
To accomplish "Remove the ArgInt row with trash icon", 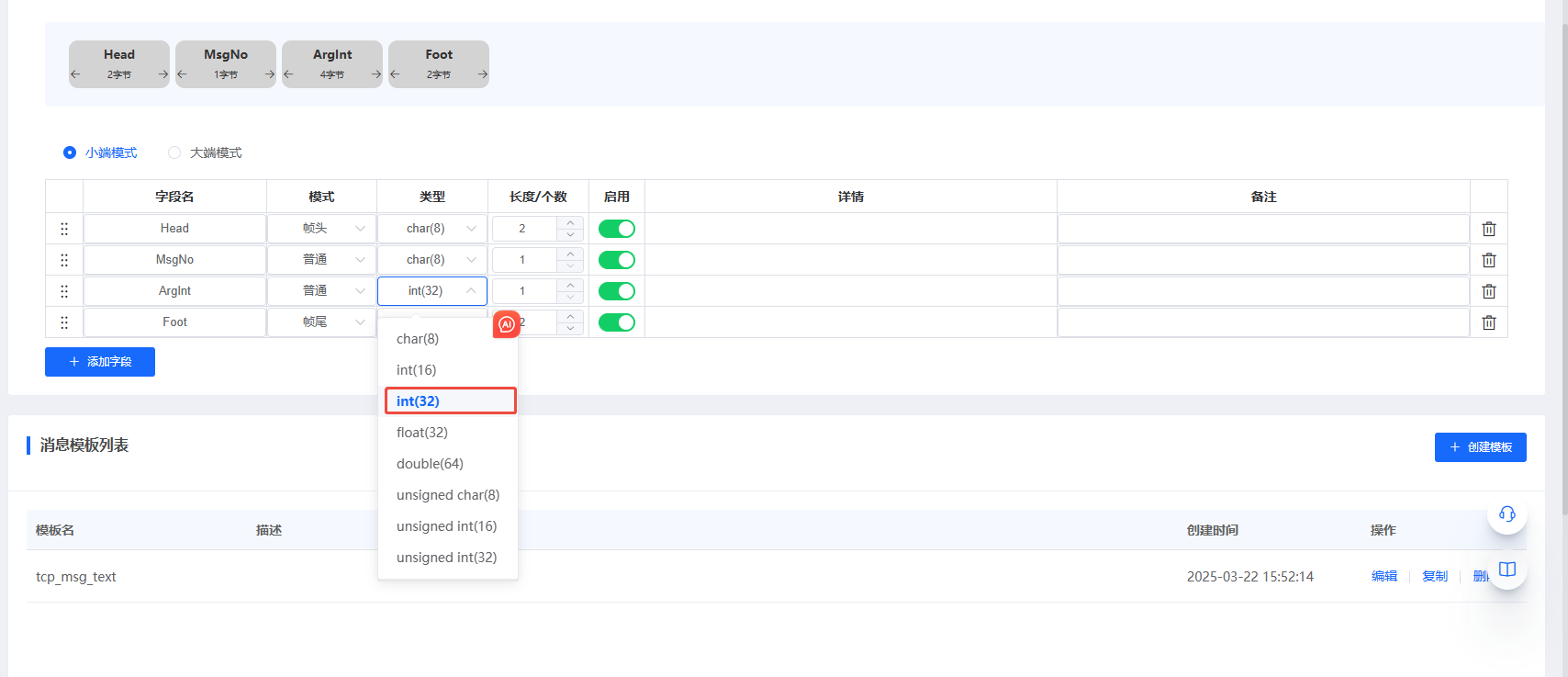I will tap(1489, 291).
